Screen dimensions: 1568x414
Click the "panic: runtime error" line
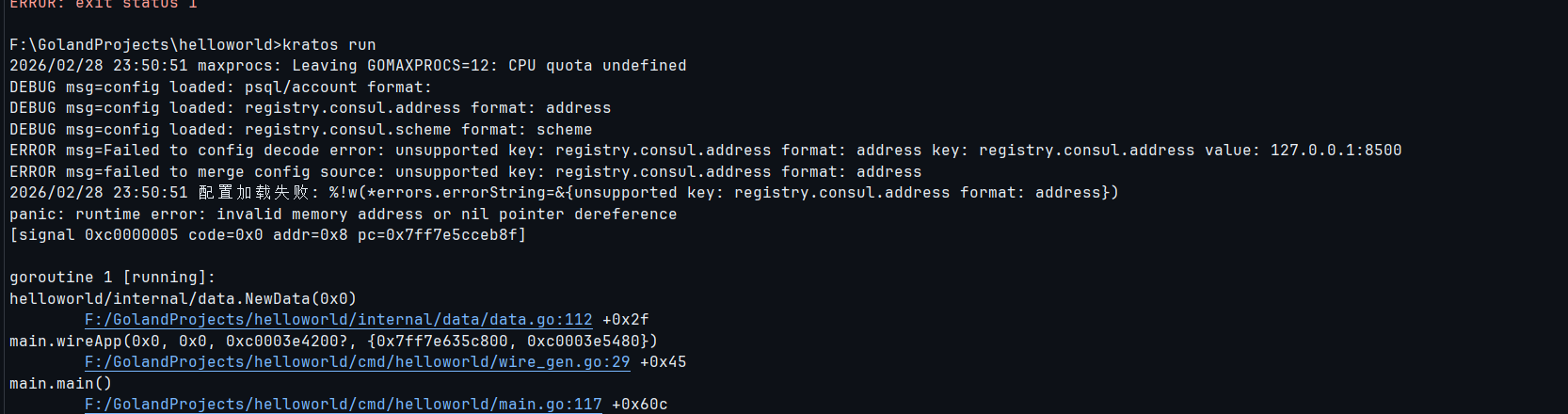344,215
